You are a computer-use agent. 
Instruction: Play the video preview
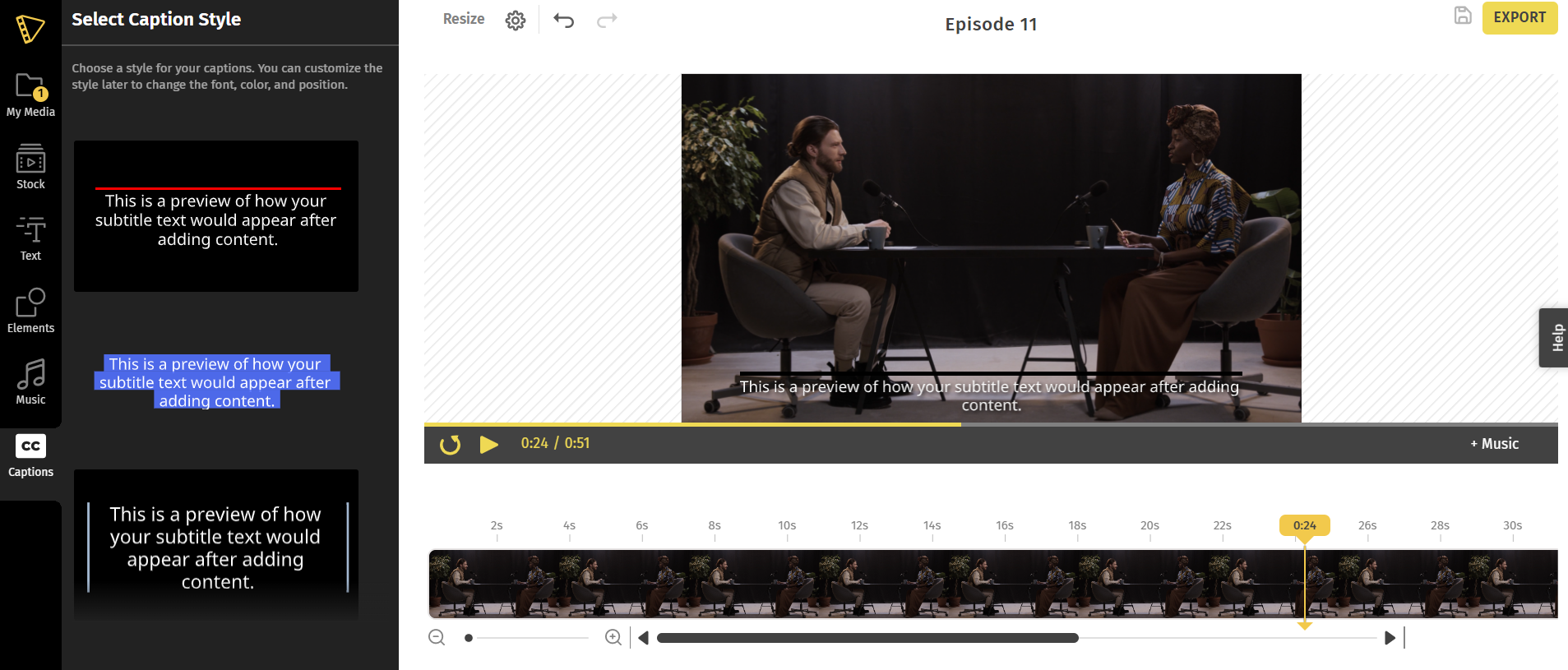pyautogui.click(x=489, y=444)
